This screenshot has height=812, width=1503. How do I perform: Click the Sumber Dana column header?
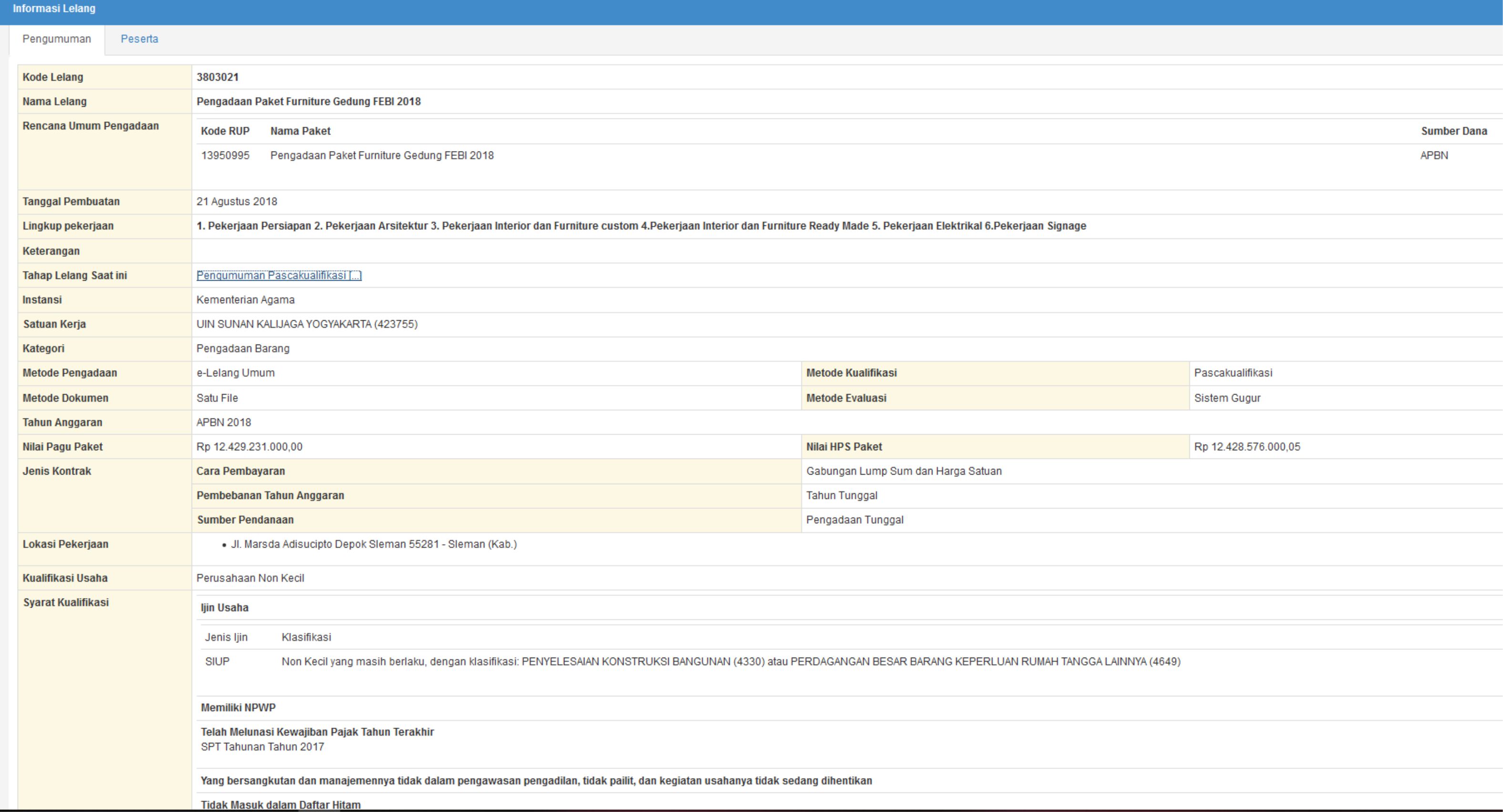1453,131
